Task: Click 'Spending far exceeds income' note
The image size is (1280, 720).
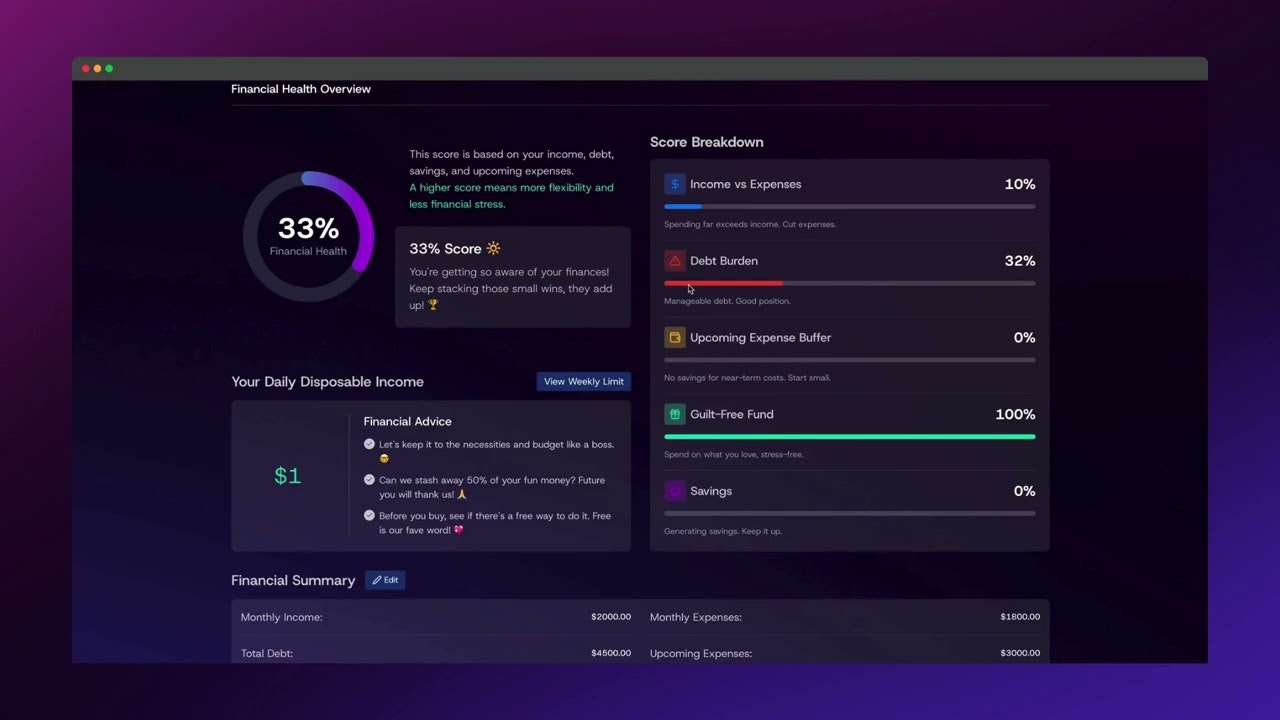Action: 750,224
